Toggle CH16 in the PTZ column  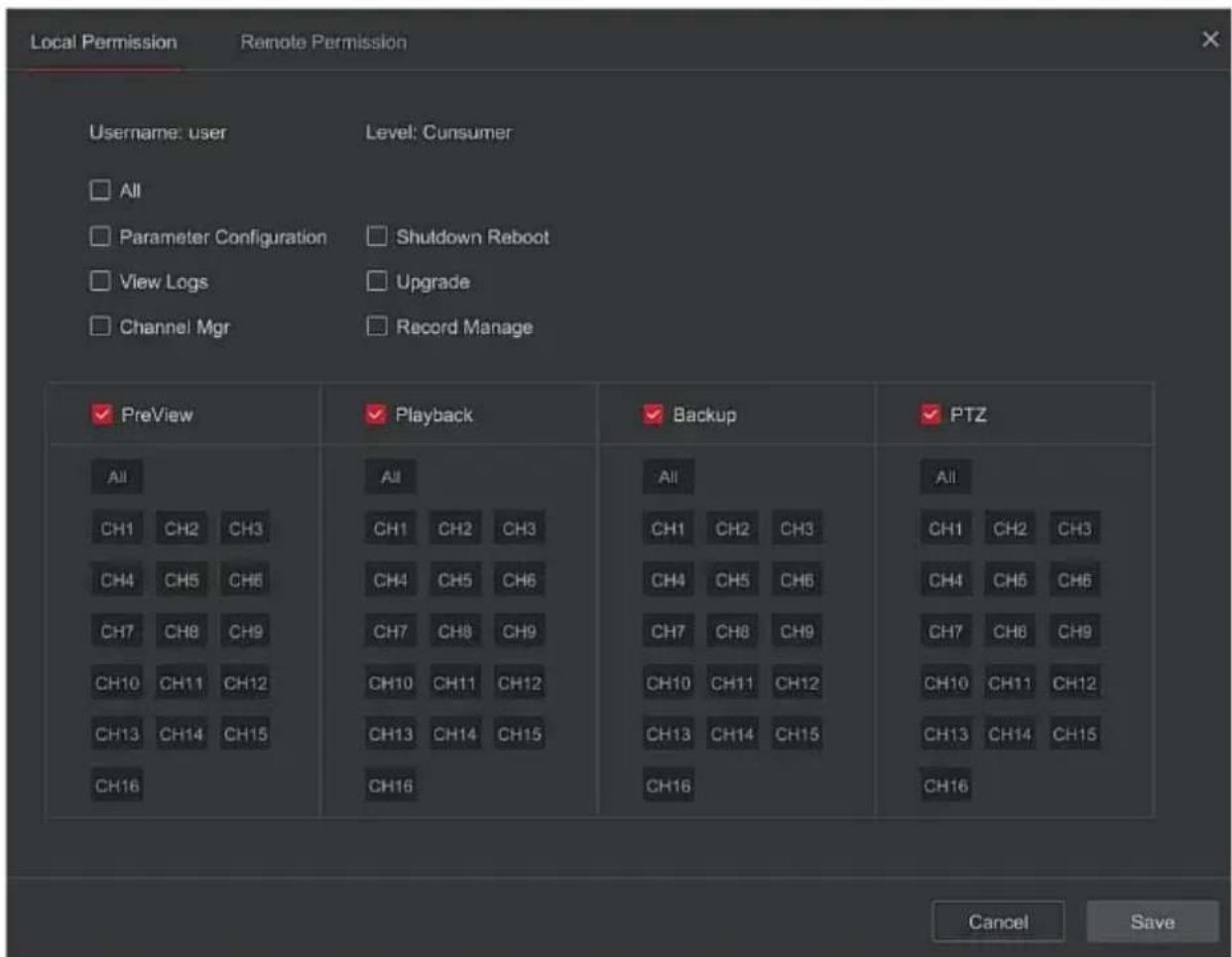click(946, 786)
